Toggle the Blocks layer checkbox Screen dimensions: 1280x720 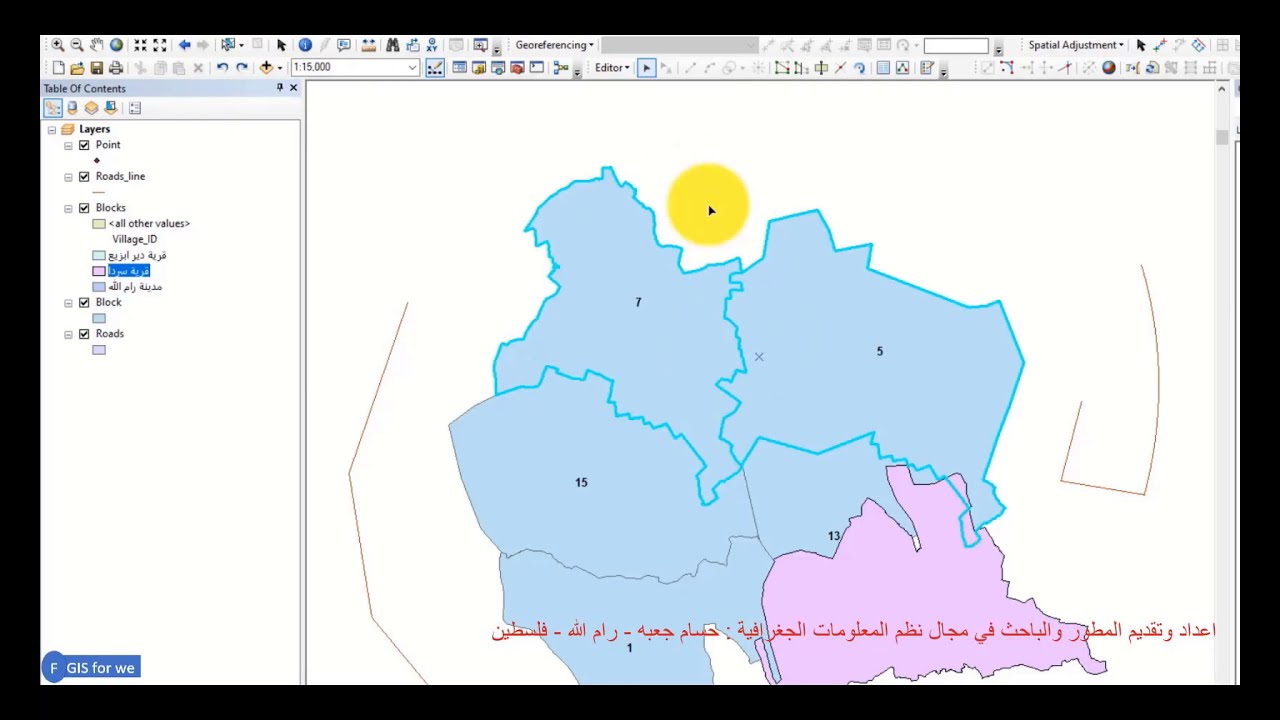coord(84,208)
